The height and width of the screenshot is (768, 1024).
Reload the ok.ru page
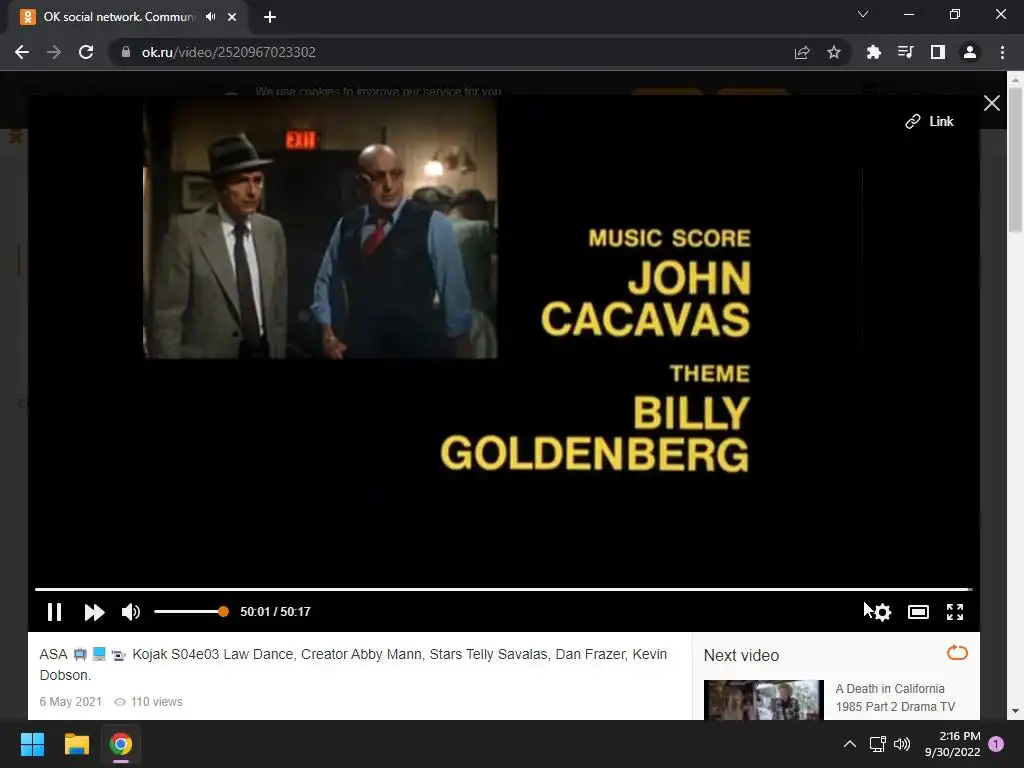tap(86, 52)
